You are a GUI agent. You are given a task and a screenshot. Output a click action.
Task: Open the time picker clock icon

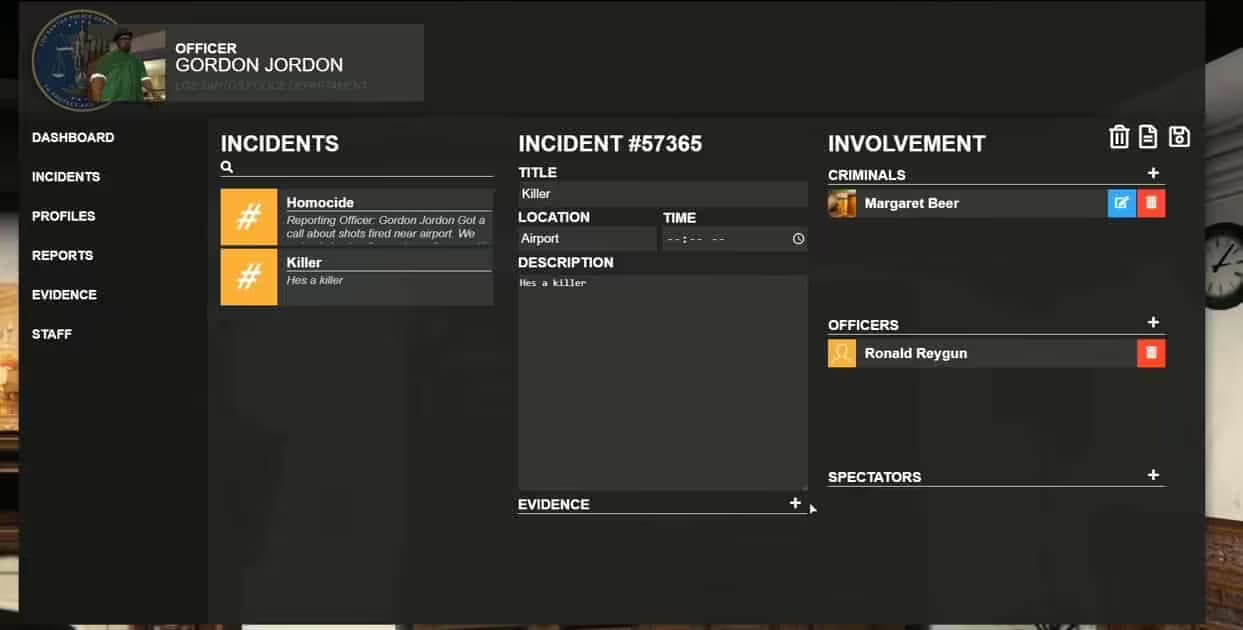pyautogui.click(x=797, y=238)
